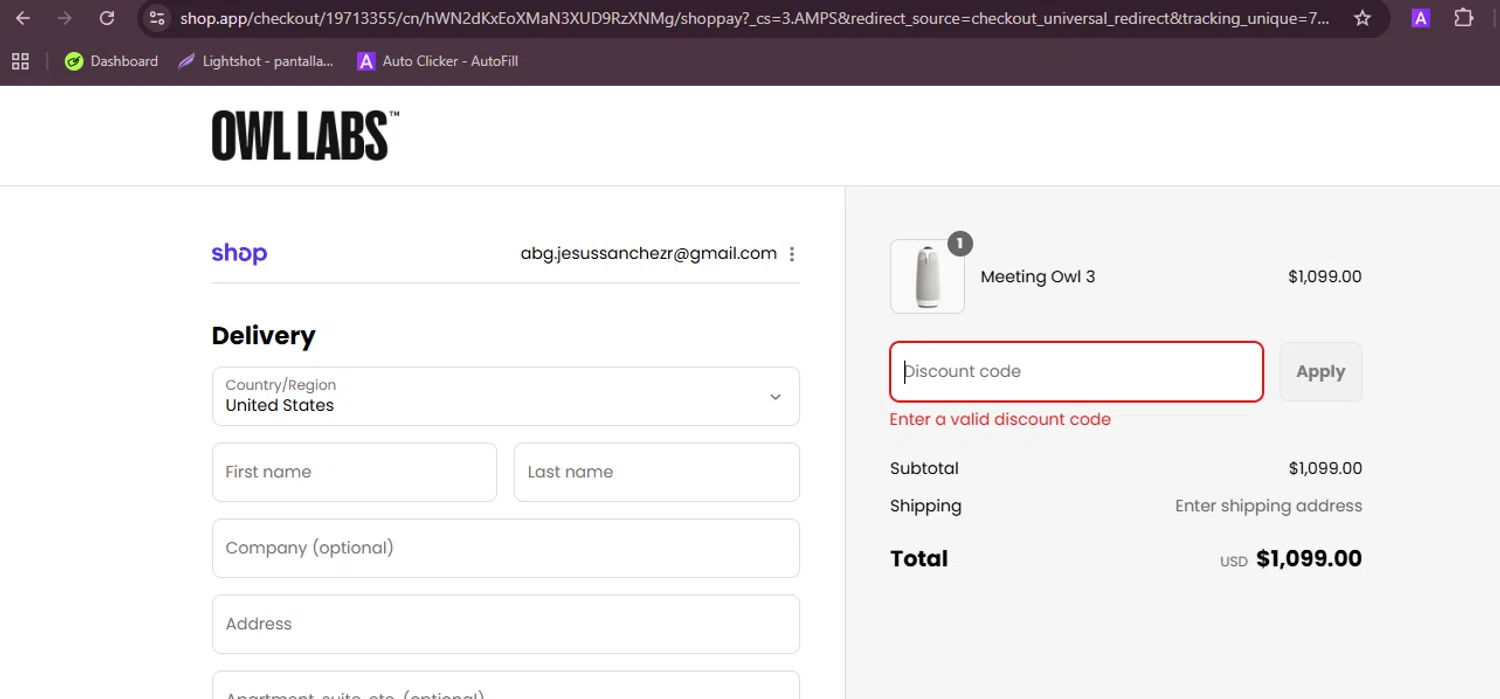Click the Meeting Owl 3 product thumbnail

coord(927,277)
